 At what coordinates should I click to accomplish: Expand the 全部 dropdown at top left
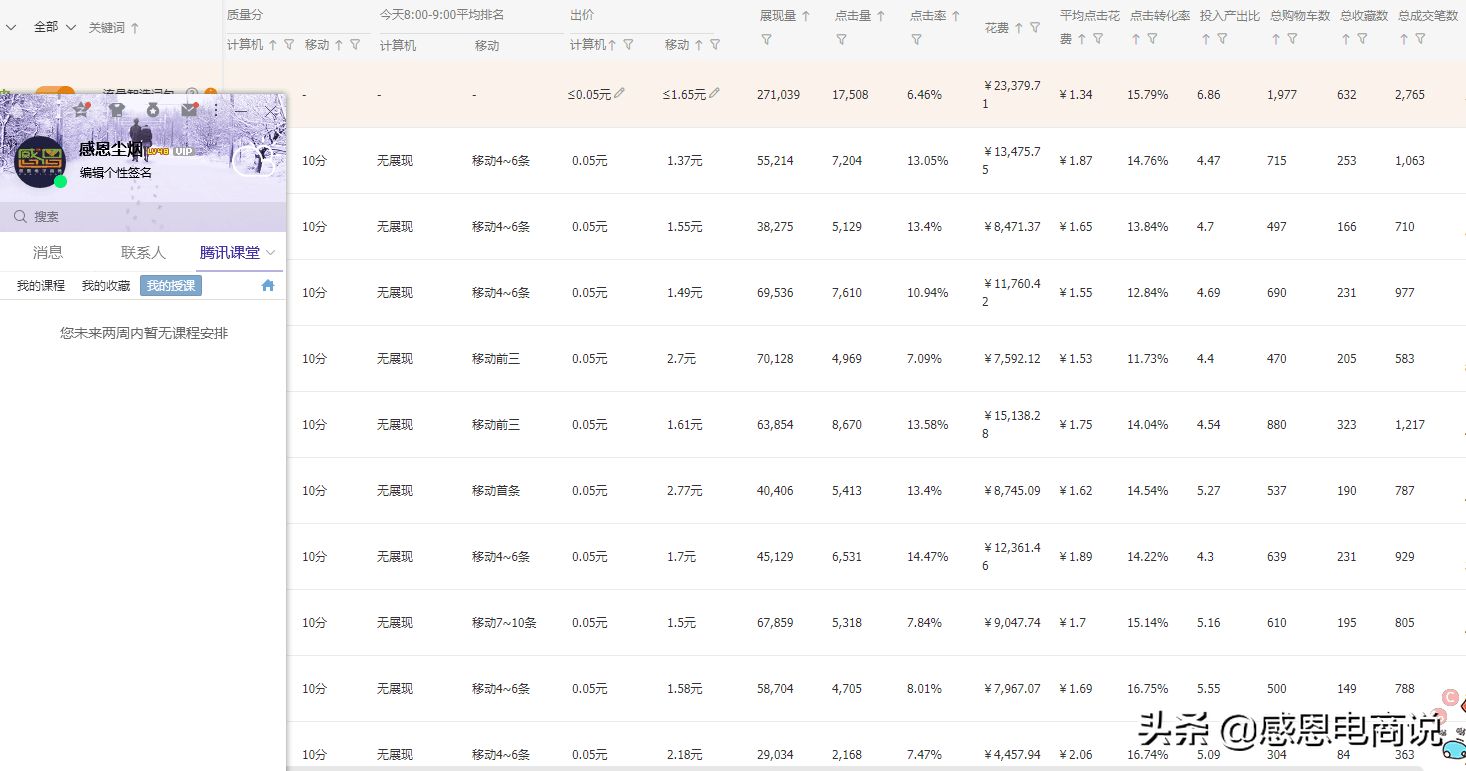(51, 27)
